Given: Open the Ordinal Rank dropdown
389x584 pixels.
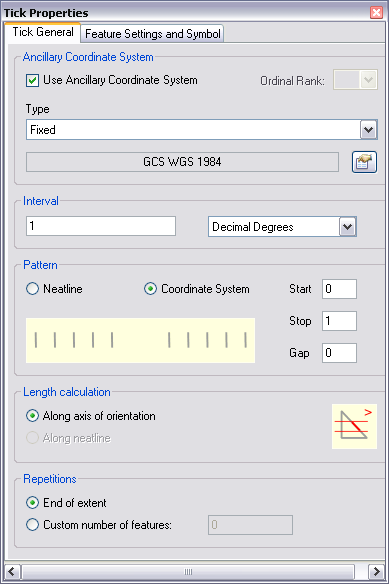Looking at the screenshot, I should [x=355, y=80].
